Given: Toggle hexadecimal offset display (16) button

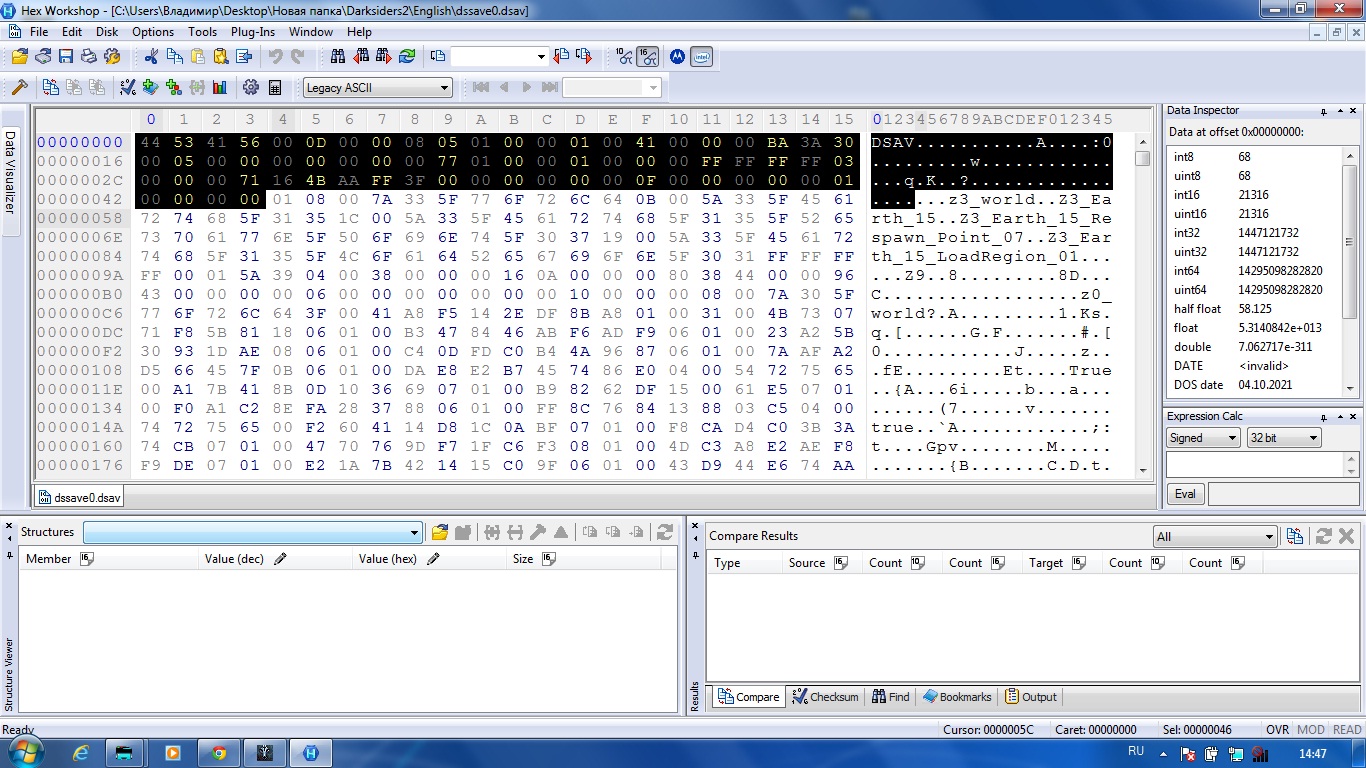Looking at the screenshot, I should [x=648, y=57].
